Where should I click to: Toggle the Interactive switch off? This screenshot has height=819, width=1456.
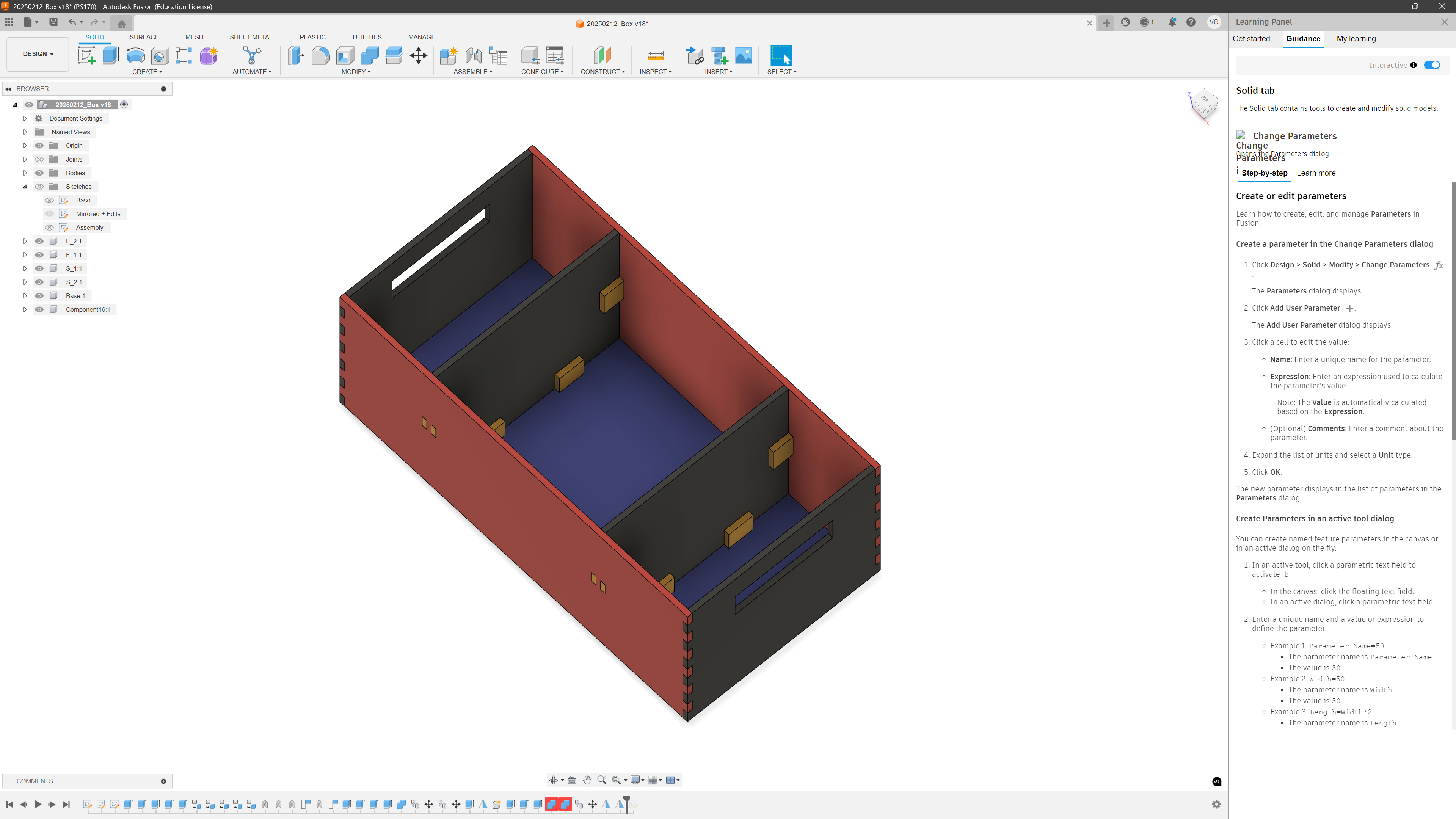[x=1432, y=65]
